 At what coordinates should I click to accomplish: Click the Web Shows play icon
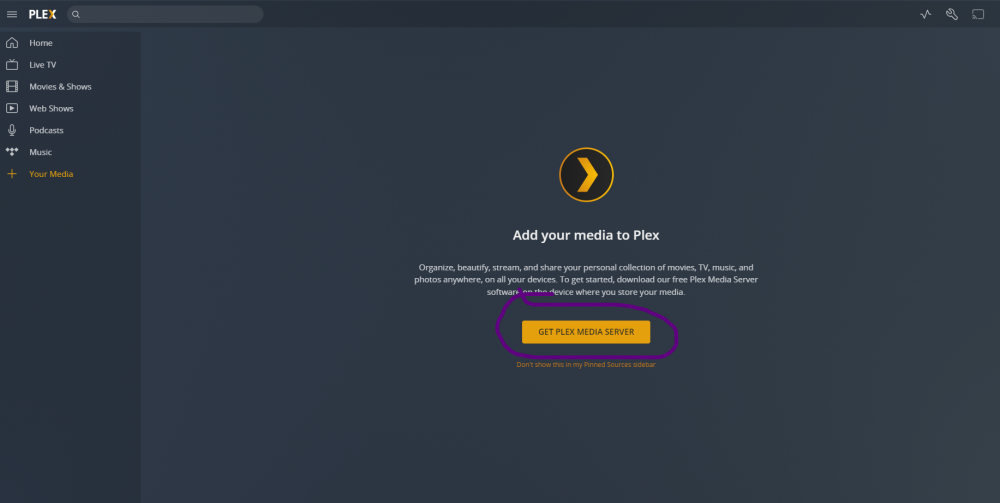point(12,108)
